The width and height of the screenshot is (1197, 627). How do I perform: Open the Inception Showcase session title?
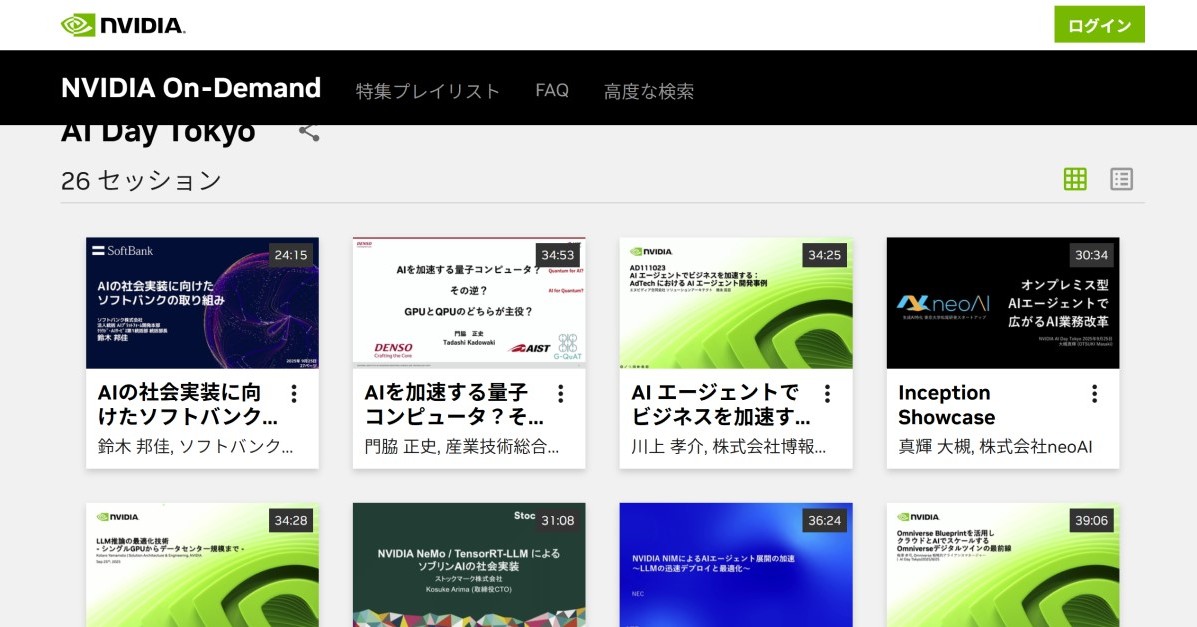pos(946,405)
